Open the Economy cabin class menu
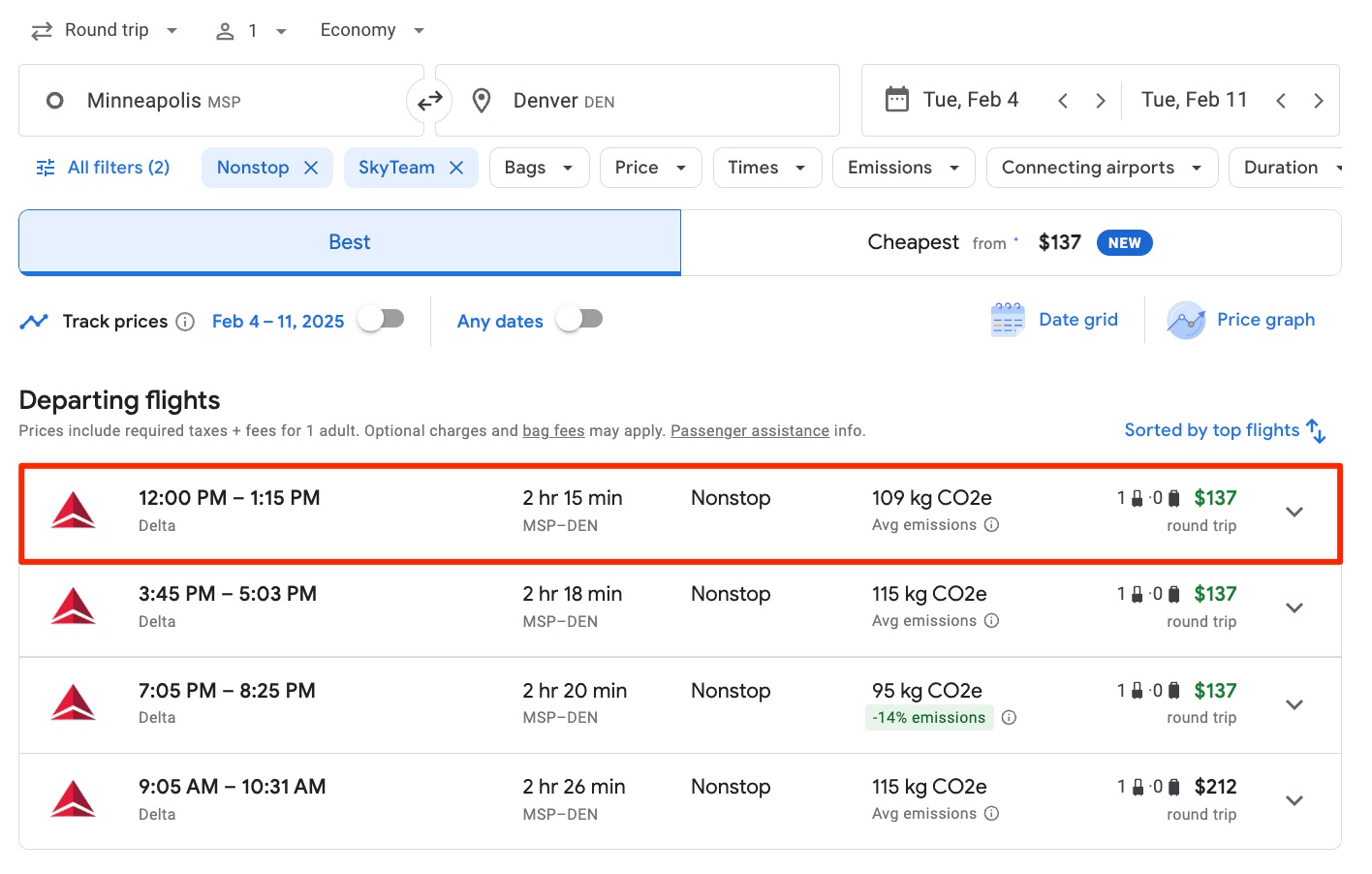 (x=371, y=30)
